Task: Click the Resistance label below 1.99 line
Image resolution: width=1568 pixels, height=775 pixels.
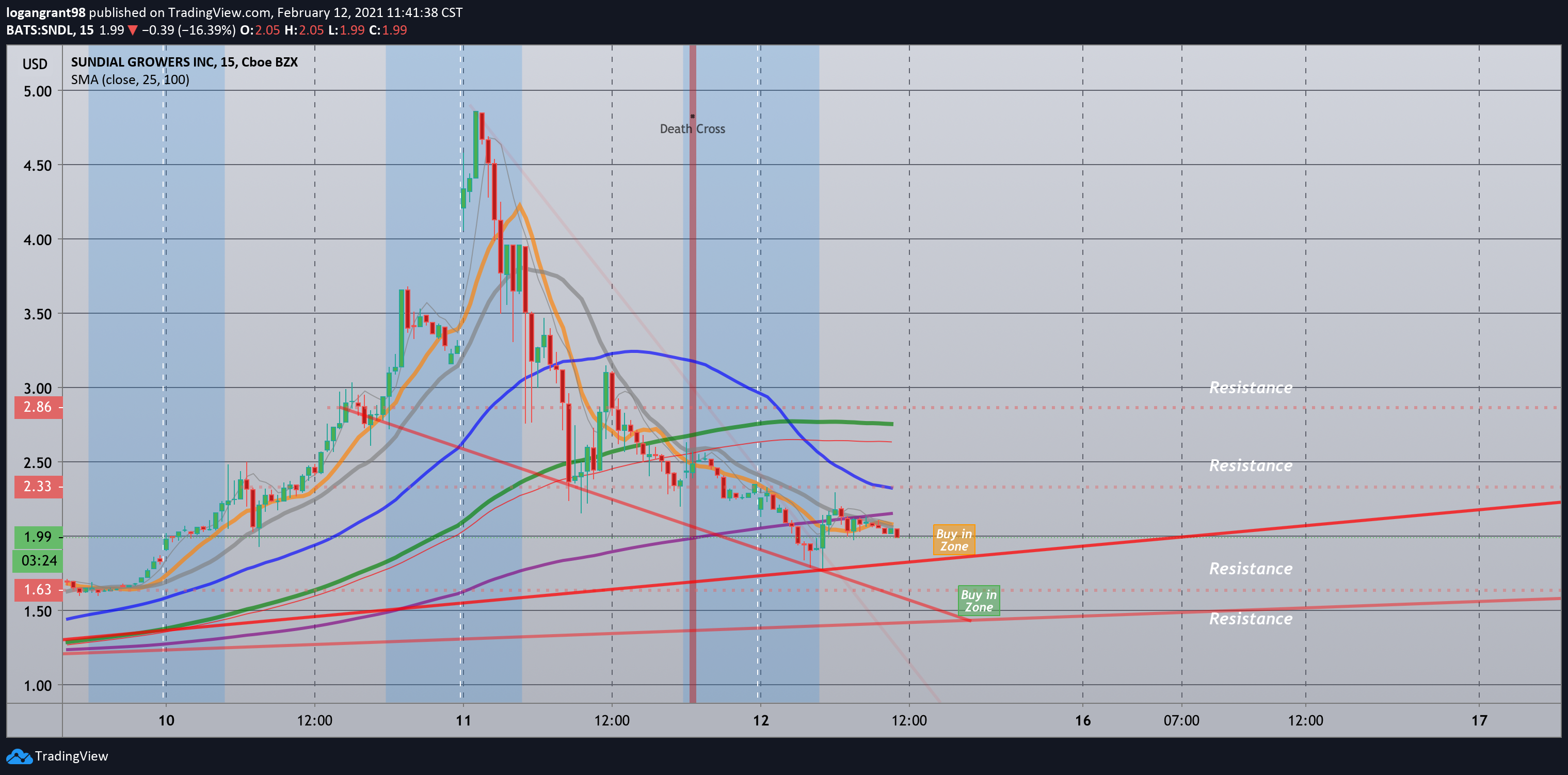Action: click(1250, 568)
